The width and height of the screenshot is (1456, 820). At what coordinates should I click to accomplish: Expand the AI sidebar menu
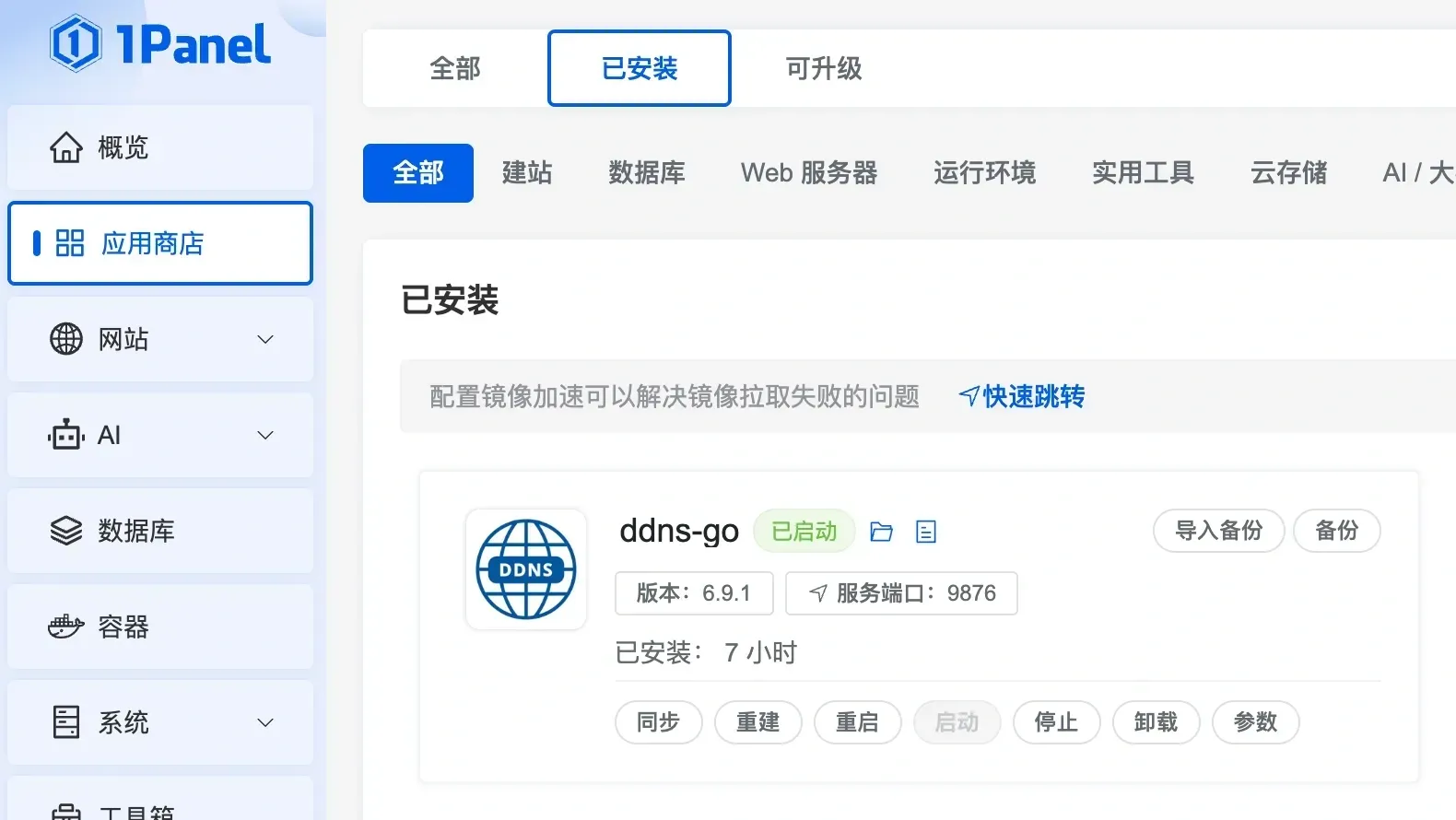(160, 435)
